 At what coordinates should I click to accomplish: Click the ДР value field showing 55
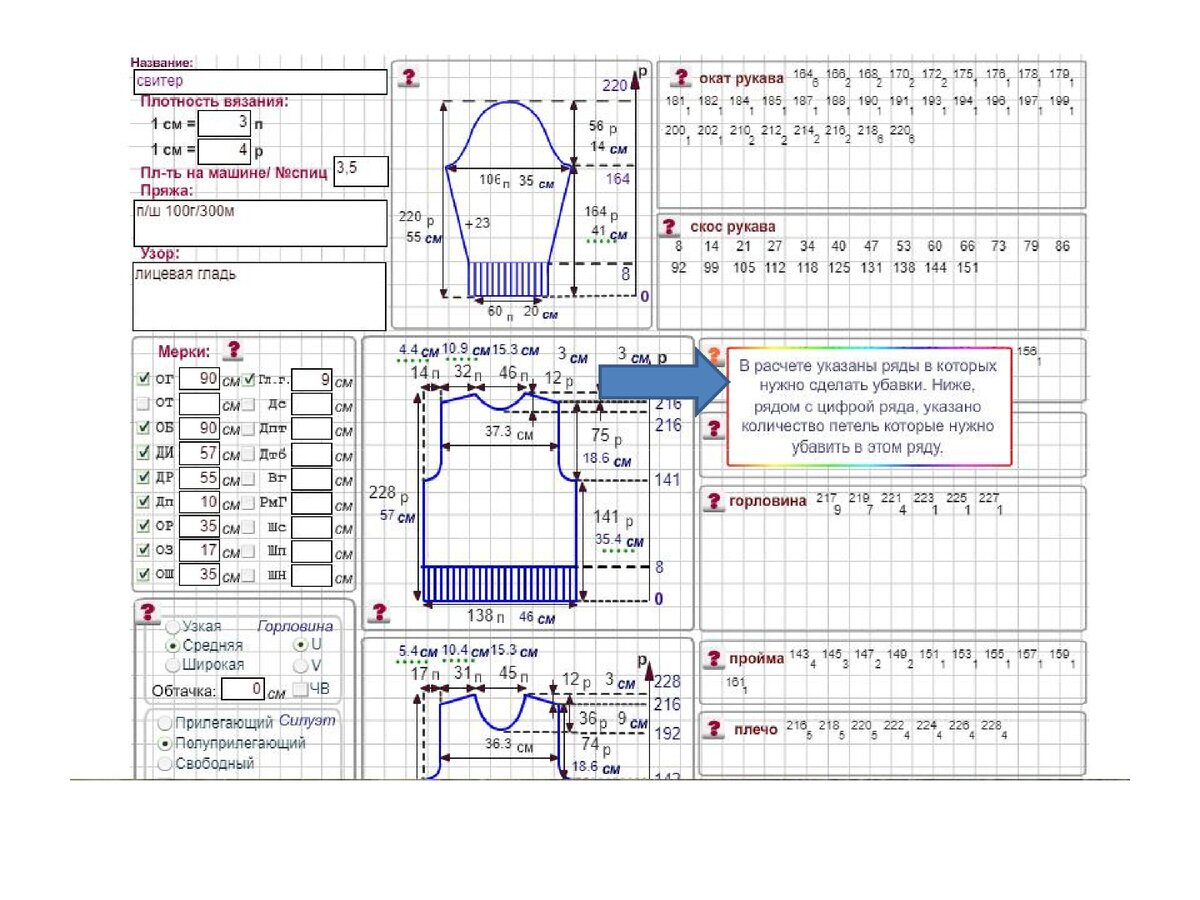click(x=200, y=477)
